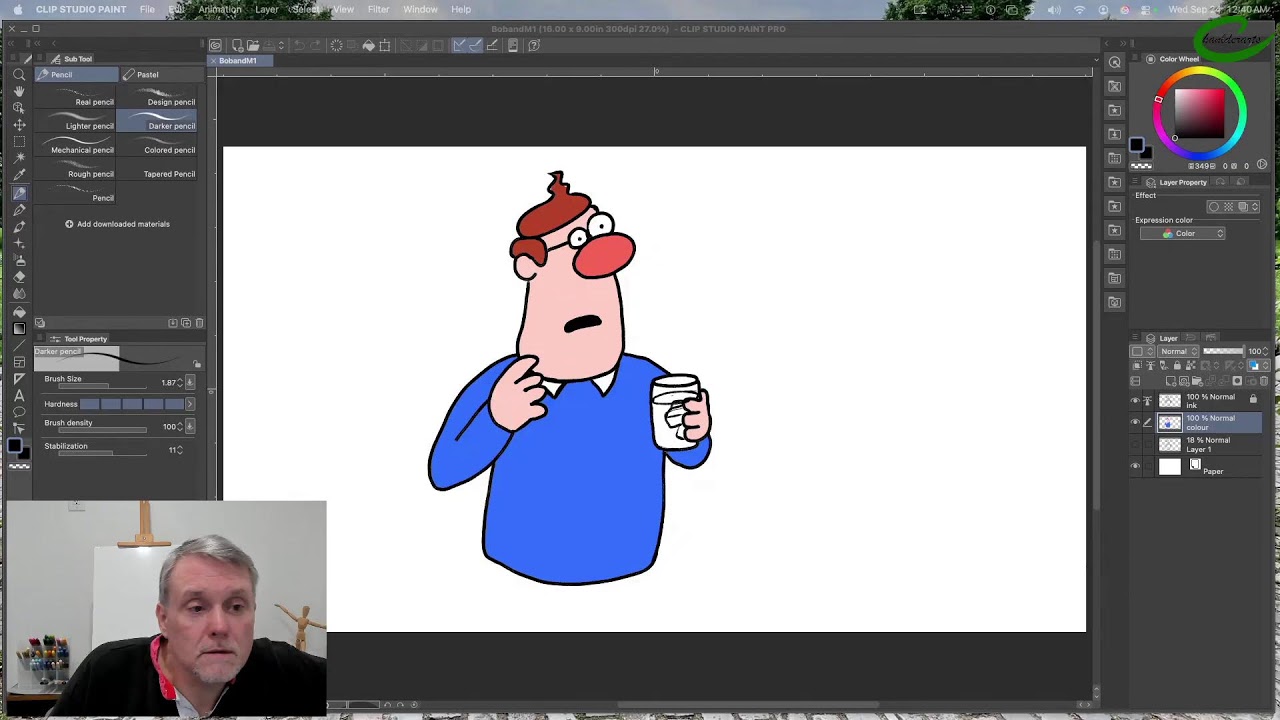Screen dimensions: 1280x720
Task: Select the Fill bucket tool
Action: click(19, 311)
